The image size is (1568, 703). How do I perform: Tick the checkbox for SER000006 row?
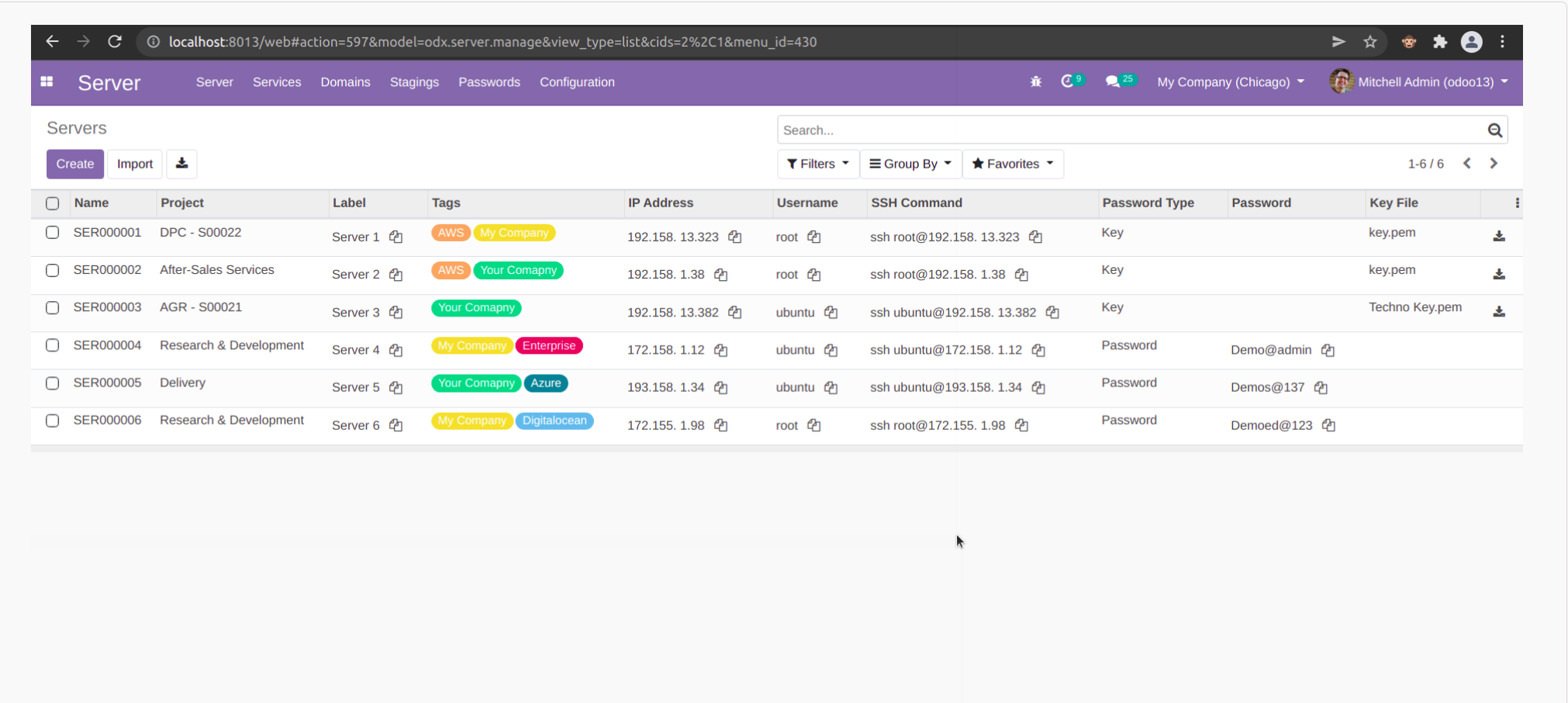coord(52,421)
